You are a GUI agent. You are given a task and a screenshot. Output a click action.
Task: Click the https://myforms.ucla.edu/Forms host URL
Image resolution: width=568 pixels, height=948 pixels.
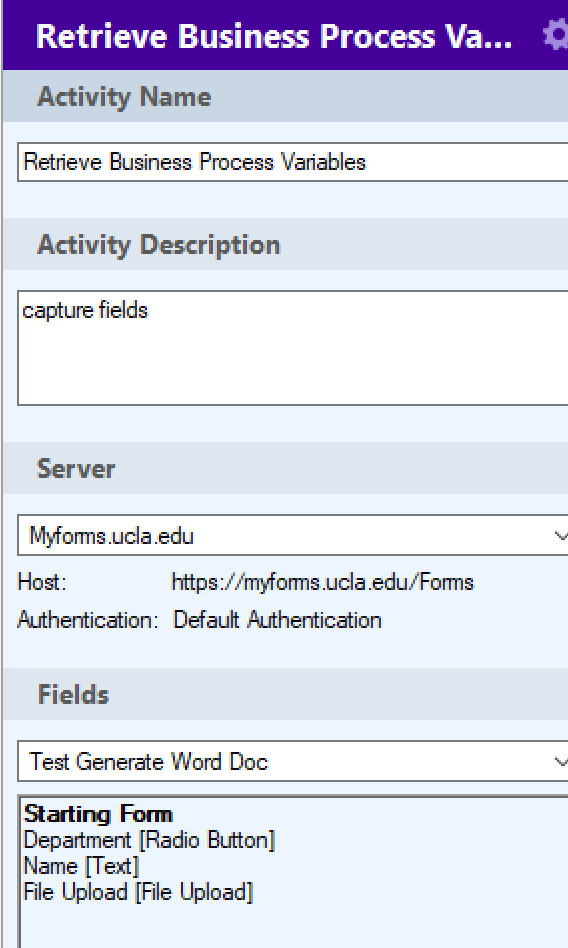[323, 582]
